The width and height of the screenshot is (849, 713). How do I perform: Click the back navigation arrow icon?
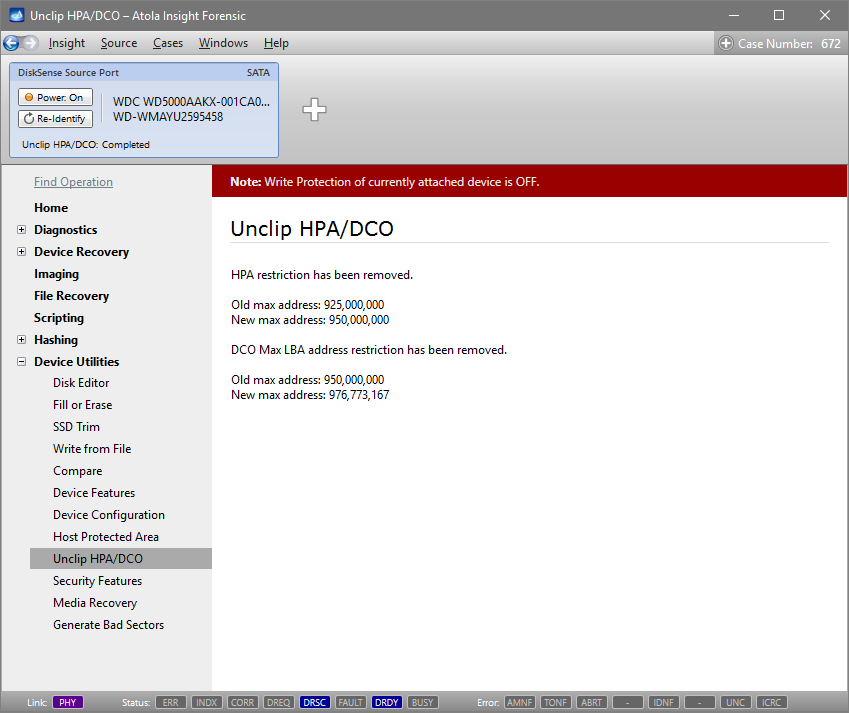point(12,43)
